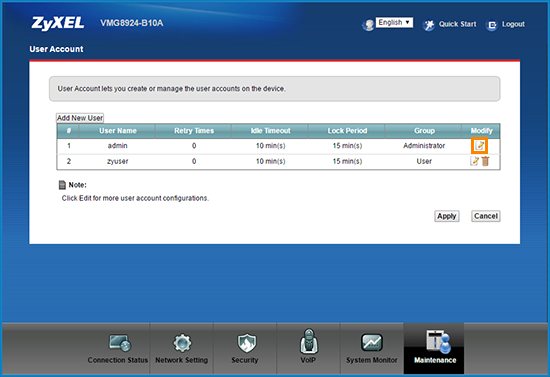Click the Group column header
Viewport: 550px width, 377px height.
pyautogui.click(x=424, y=131)
